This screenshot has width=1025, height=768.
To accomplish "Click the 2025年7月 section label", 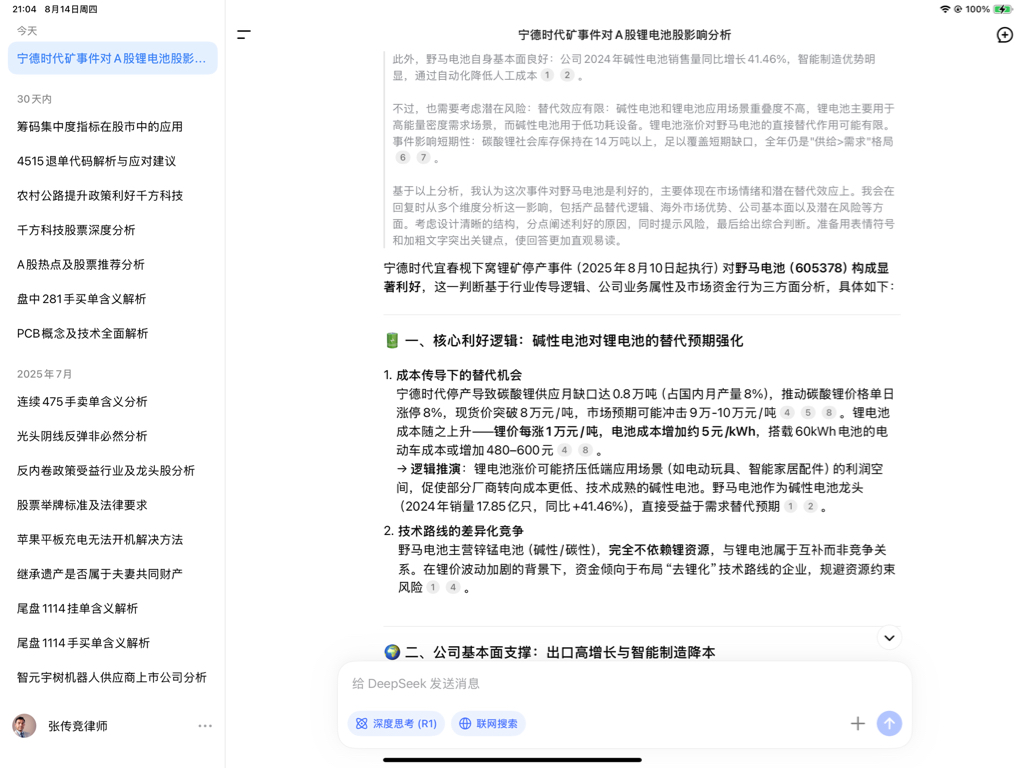I will [44, 374].
